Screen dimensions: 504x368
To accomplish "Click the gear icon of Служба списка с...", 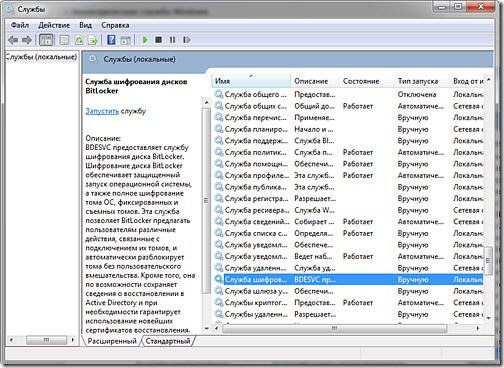I will pyautogui.click(x=219, y=233).
